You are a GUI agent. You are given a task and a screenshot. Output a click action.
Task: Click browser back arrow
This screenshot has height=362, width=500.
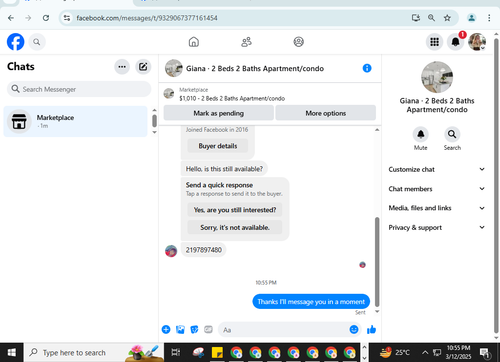(11, 18)
